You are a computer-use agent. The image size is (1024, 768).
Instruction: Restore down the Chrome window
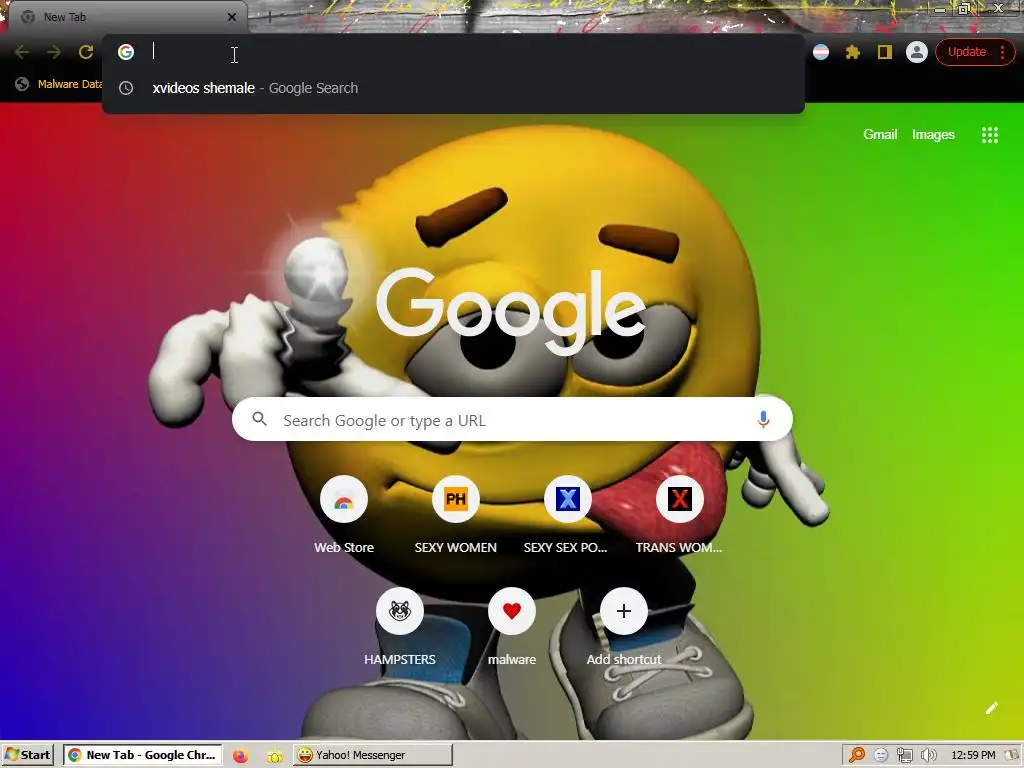pos(964,9)
